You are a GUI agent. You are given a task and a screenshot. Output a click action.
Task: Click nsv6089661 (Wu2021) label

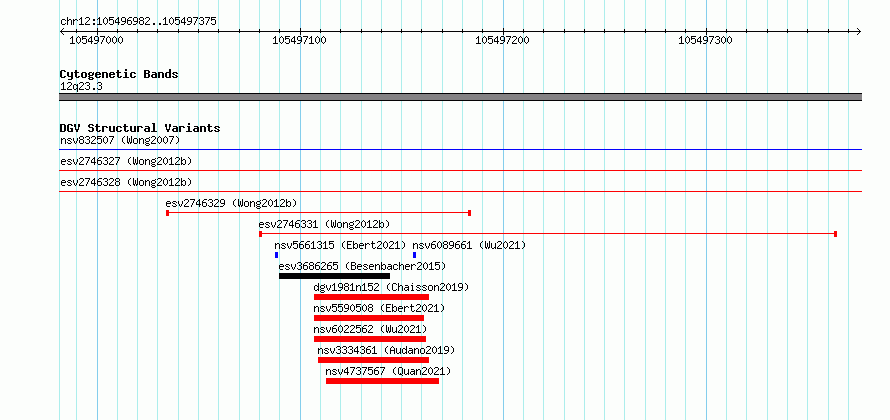[x=469, y=245]
